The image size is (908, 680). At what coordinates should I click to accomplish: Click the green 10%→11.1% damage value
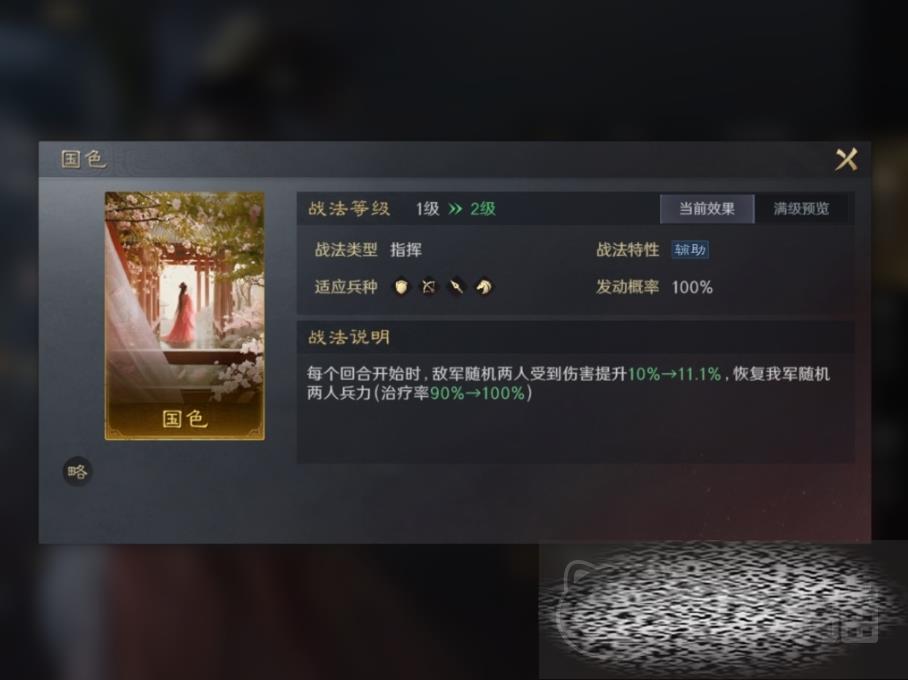[x=674, y=374]
